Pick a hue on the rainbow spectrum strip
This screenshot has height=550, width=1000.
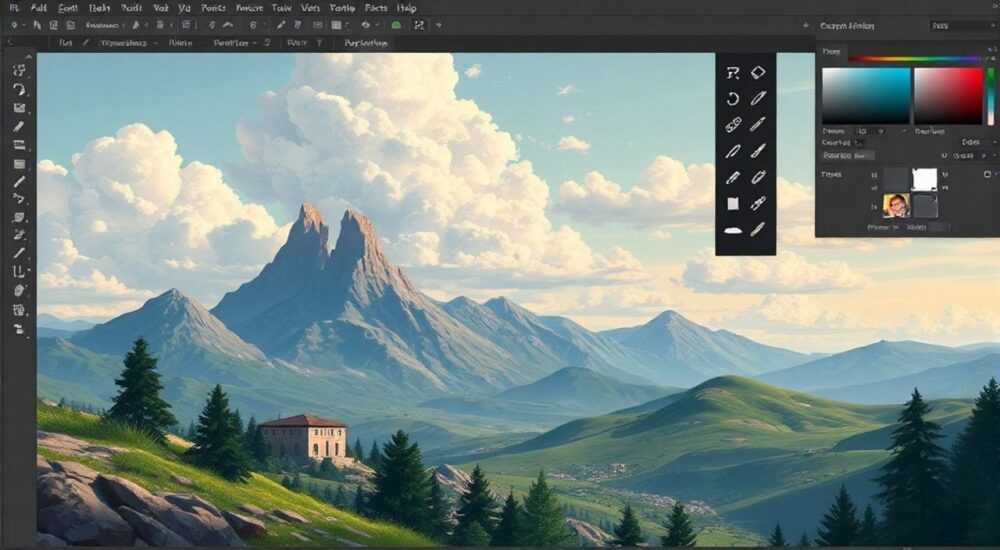pyautogui.click(x=914, y=59)
